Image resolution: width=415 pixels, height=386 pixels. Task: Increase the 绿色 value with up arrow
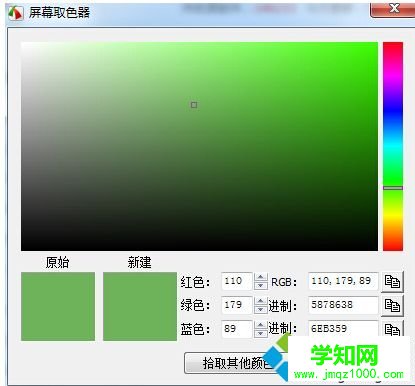point(261,301)
